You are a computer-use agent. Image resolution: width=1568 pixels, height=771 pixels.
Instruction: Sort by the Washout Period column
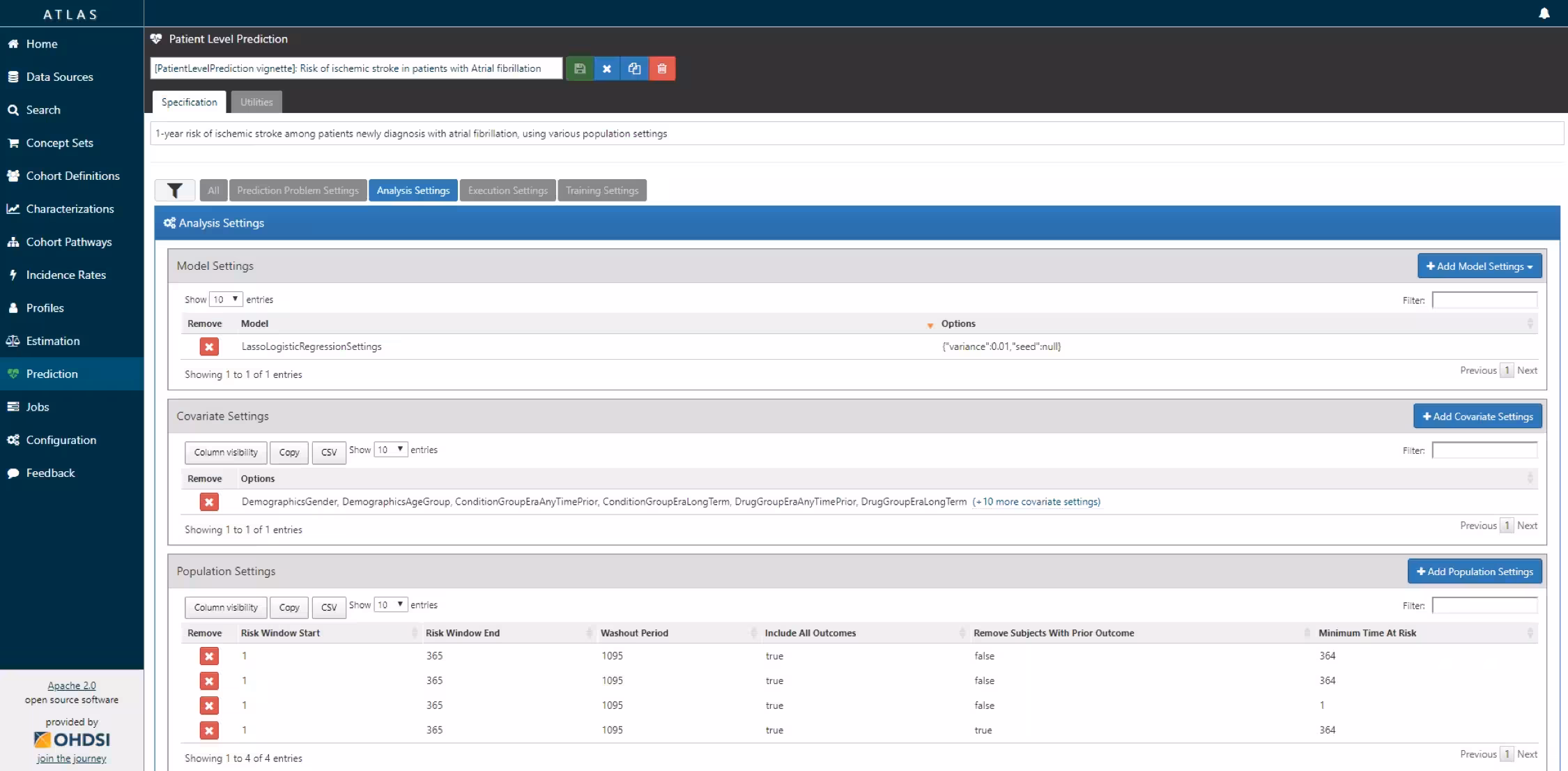(x=678, y=633)
